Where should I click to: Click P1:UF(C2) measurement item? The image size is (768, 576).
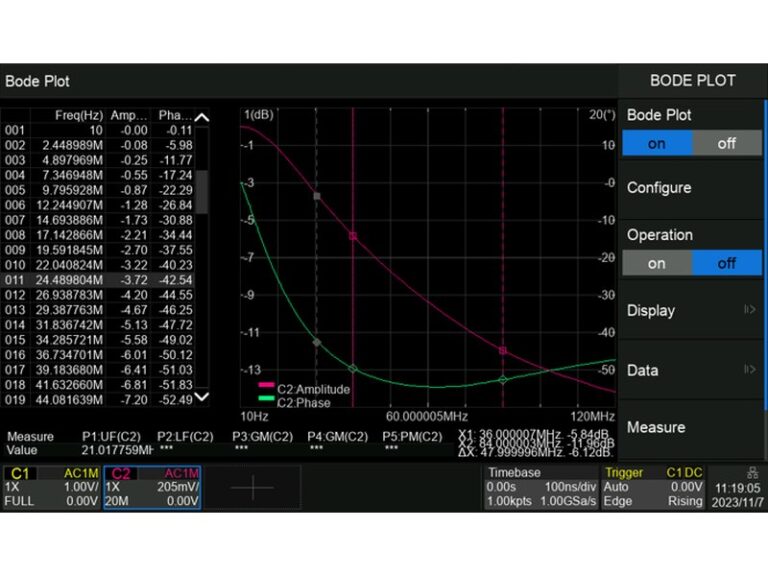coord(111,436)
